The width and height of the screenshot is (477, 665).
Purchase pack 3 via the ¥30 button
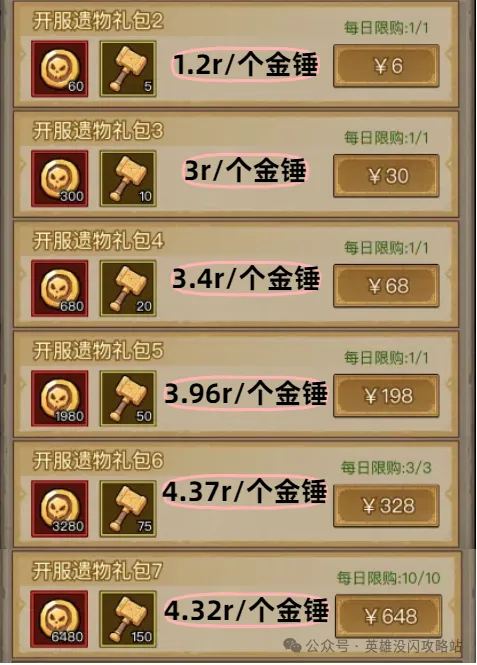[x=386, y=176]
